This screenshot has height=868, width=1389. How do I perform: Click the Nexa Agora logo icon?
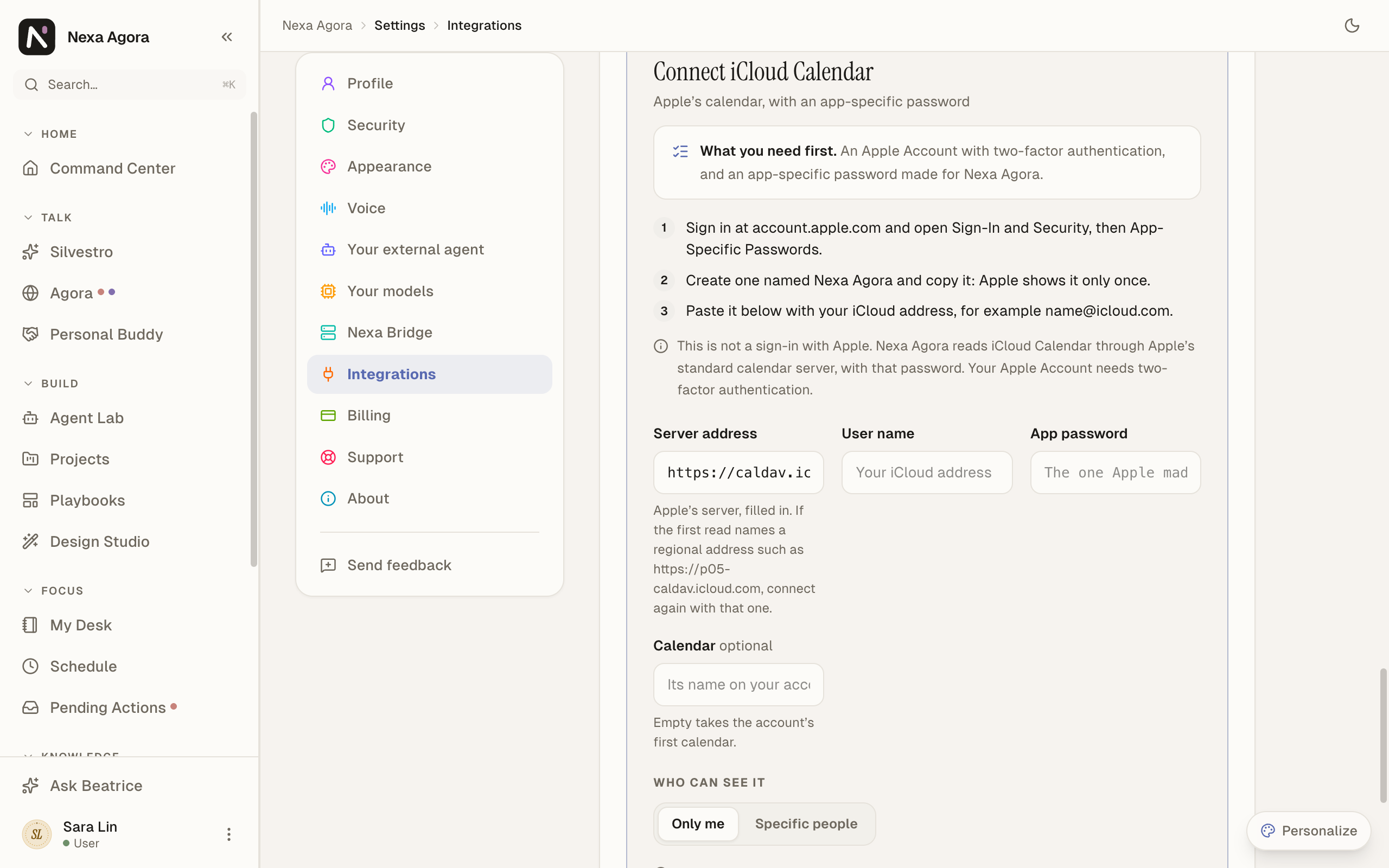point(37,37)
